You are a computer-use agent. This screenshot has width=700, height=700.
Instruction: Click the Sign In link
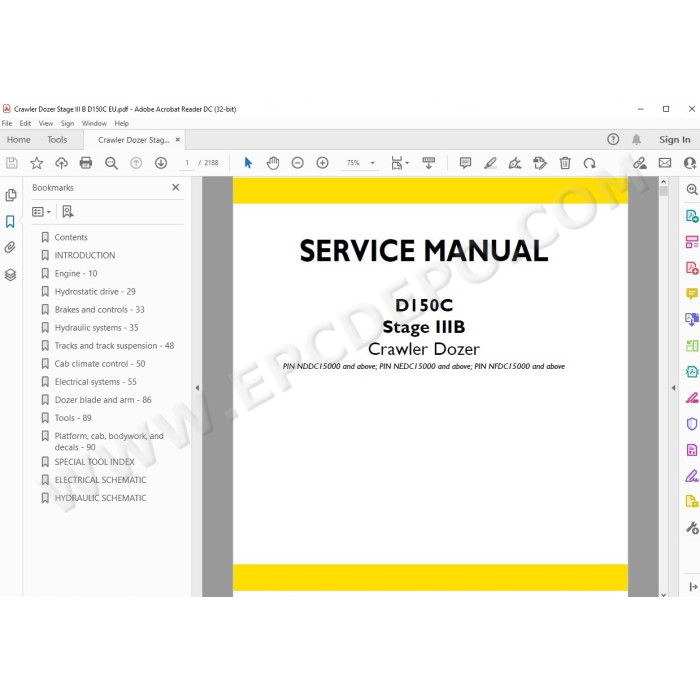[x=675, y=140]
